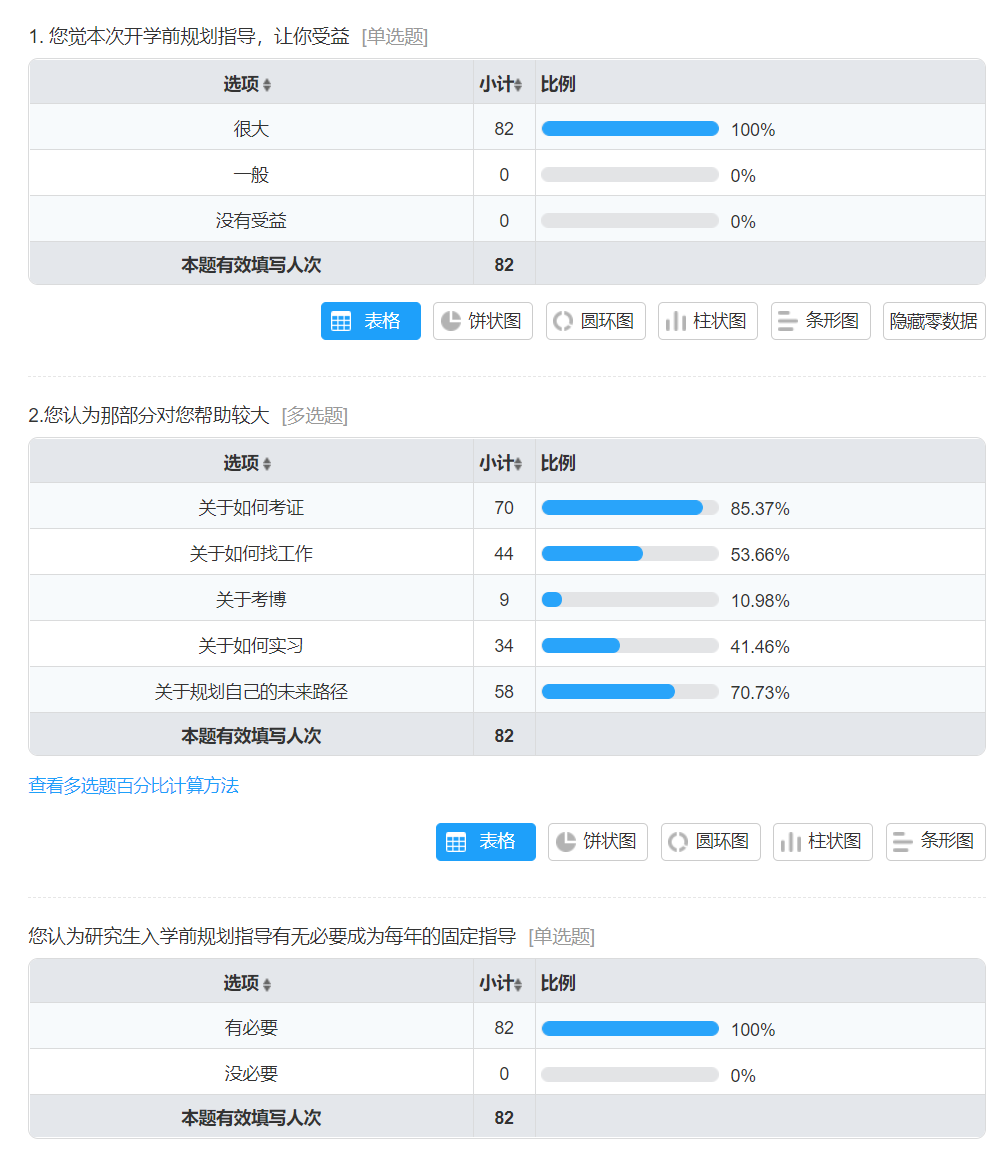This screenshot has height=1150, width=1008.
Task: Show question 1 as 圆环图 (donut chart)
Action: tap(596, 321)
